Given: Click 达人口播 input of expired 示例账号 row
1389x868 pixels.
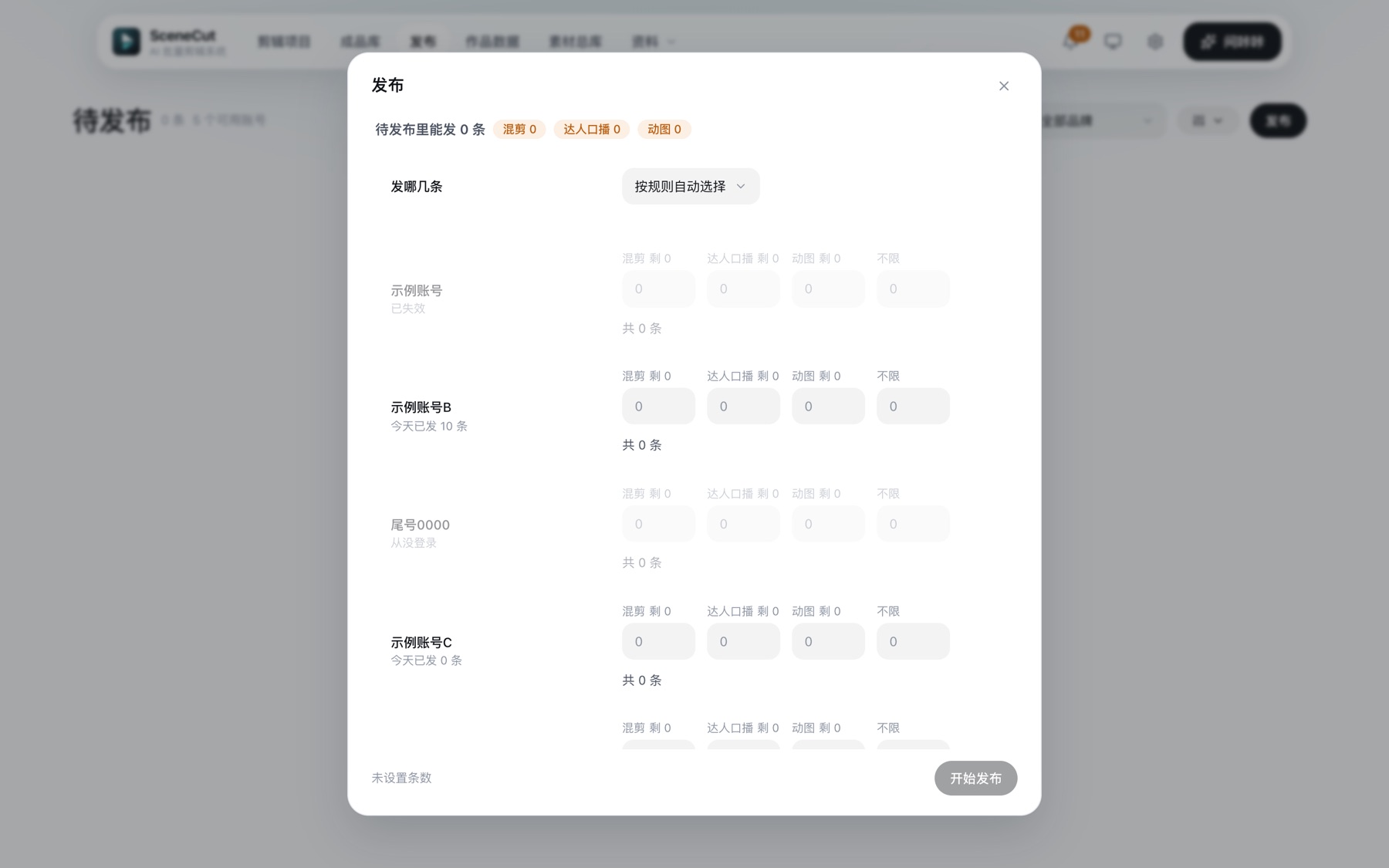Looking at the screenshot, I should point(743,289).
